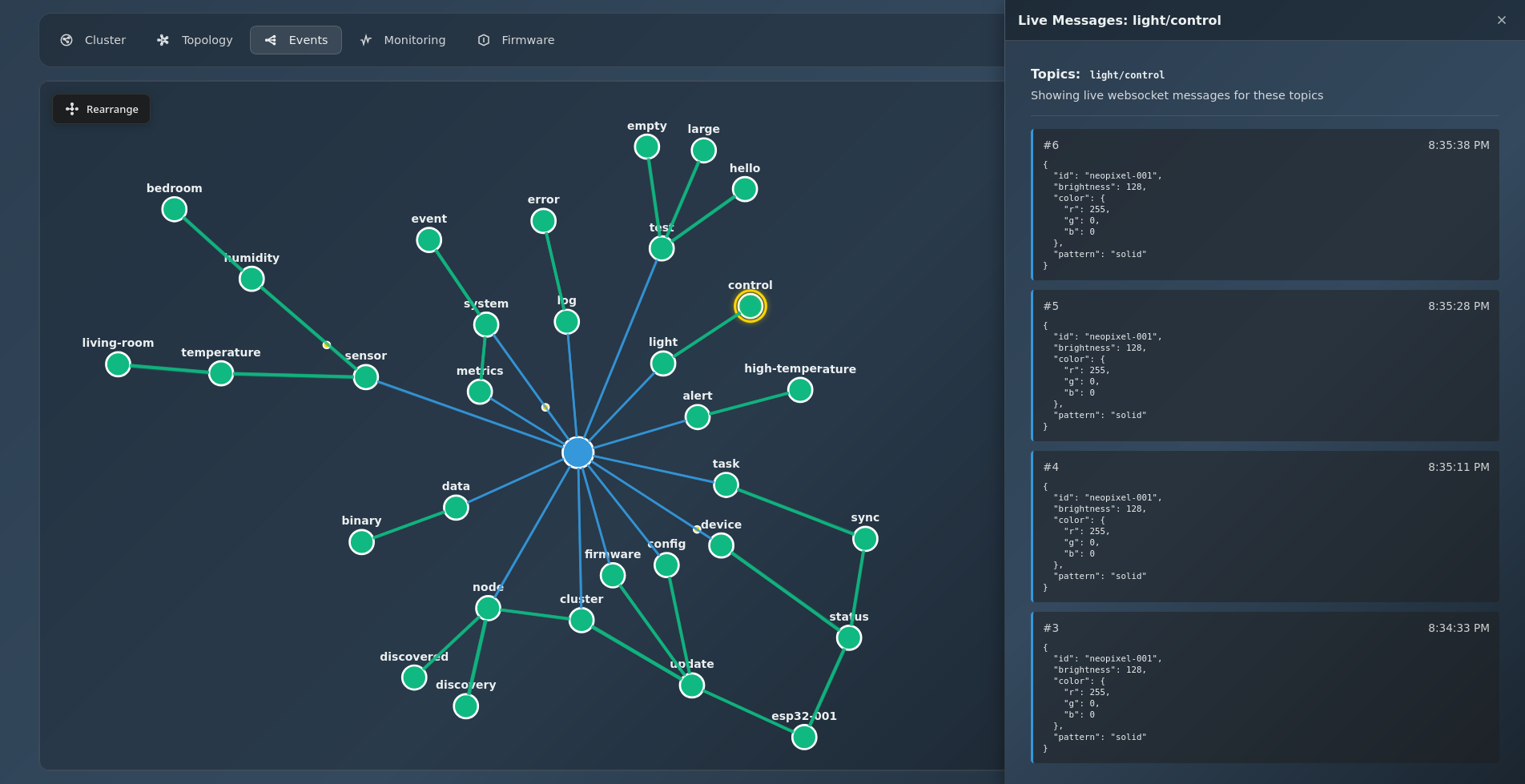This screenshot has width=1525, height=784.
Task: Click the living-room node
Action: [118, 364]
